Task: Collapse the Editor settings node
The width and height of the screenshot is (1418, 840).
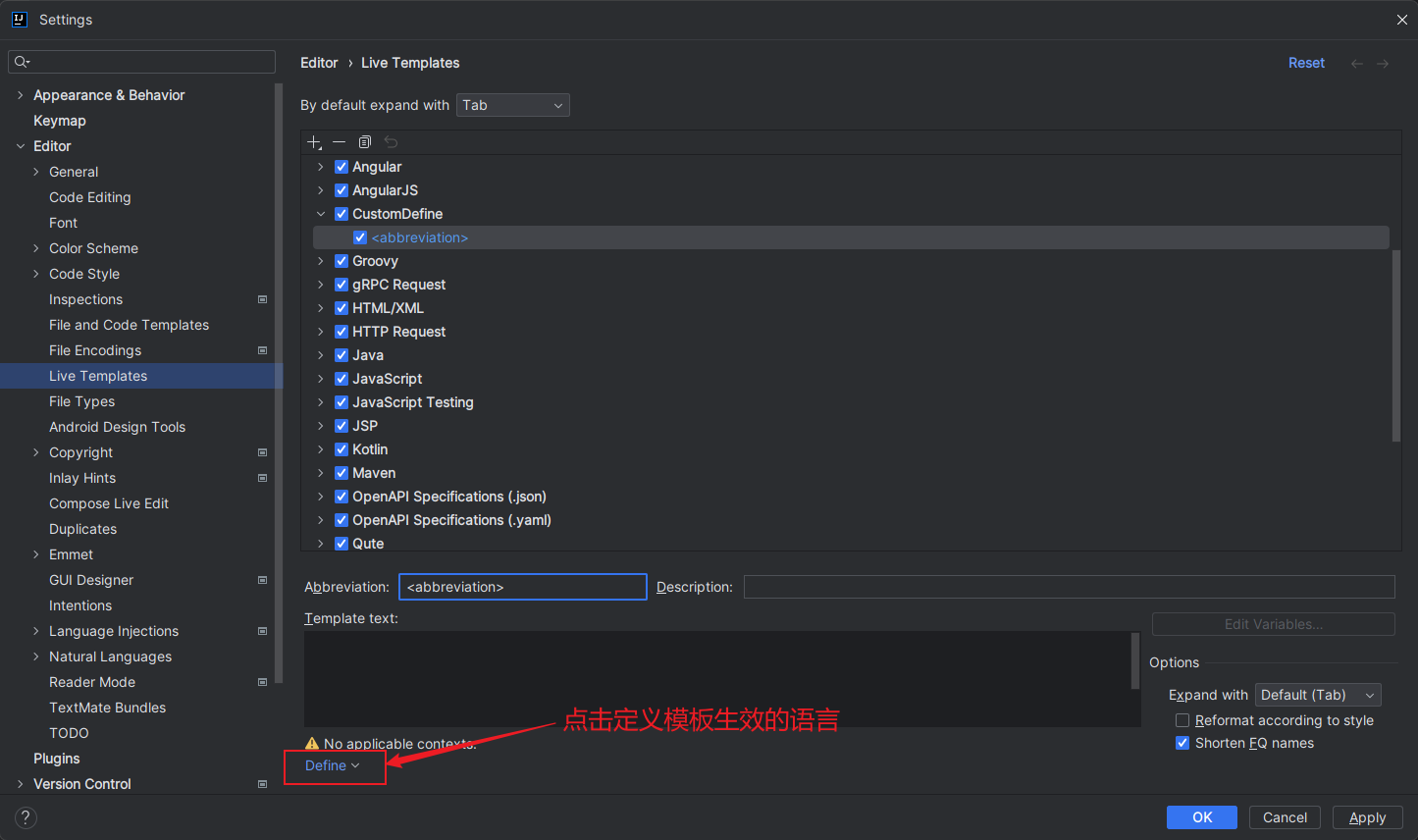Action: point(21,146)
